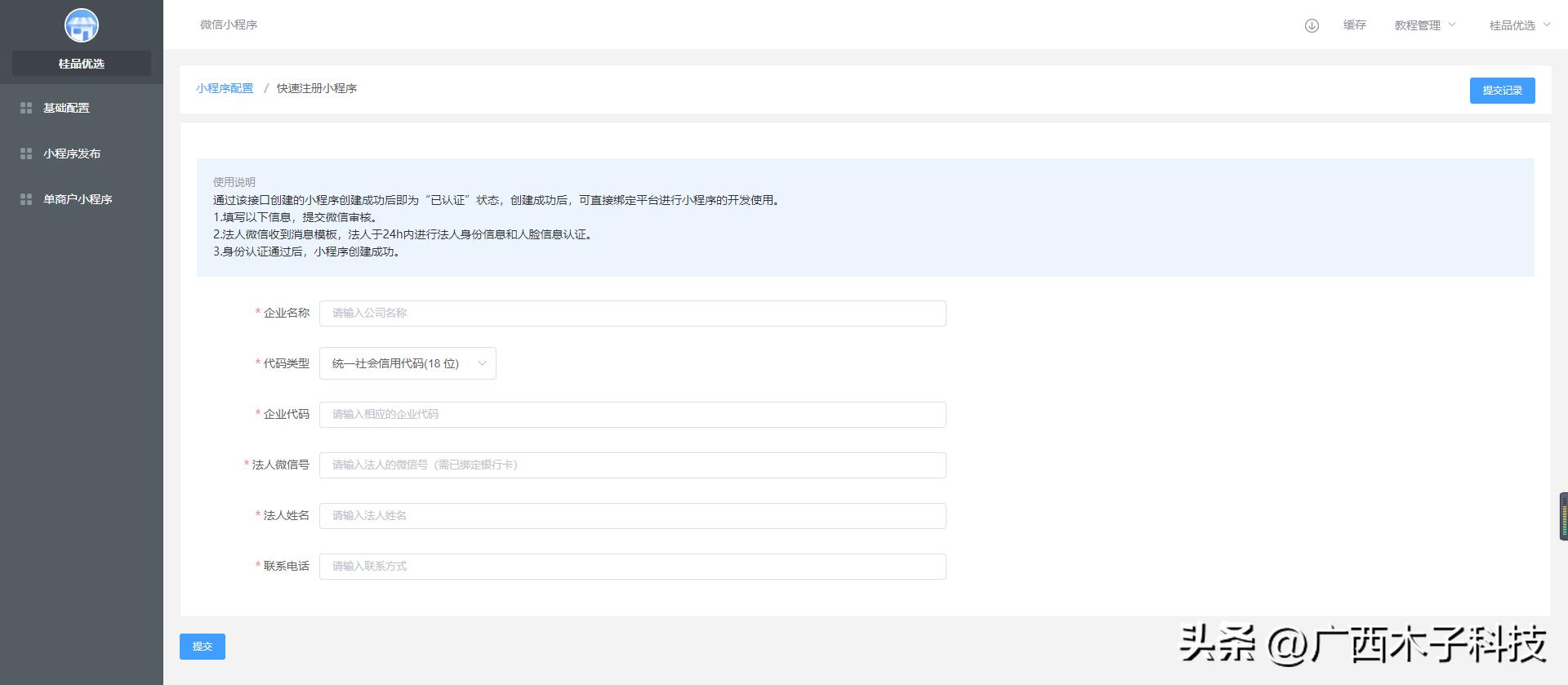Image resolution: width=1568 pixels, height=685 pixels.
Task: Select the 法人微信号 text field
Action: [x=632, y=465]
